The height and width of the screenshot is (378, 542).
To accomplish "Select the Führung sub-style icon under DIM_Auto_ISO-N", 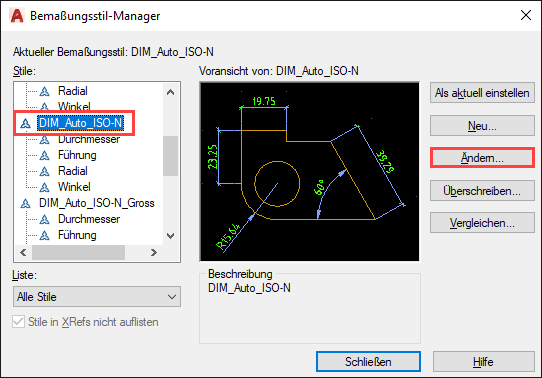I will point(44,155).
